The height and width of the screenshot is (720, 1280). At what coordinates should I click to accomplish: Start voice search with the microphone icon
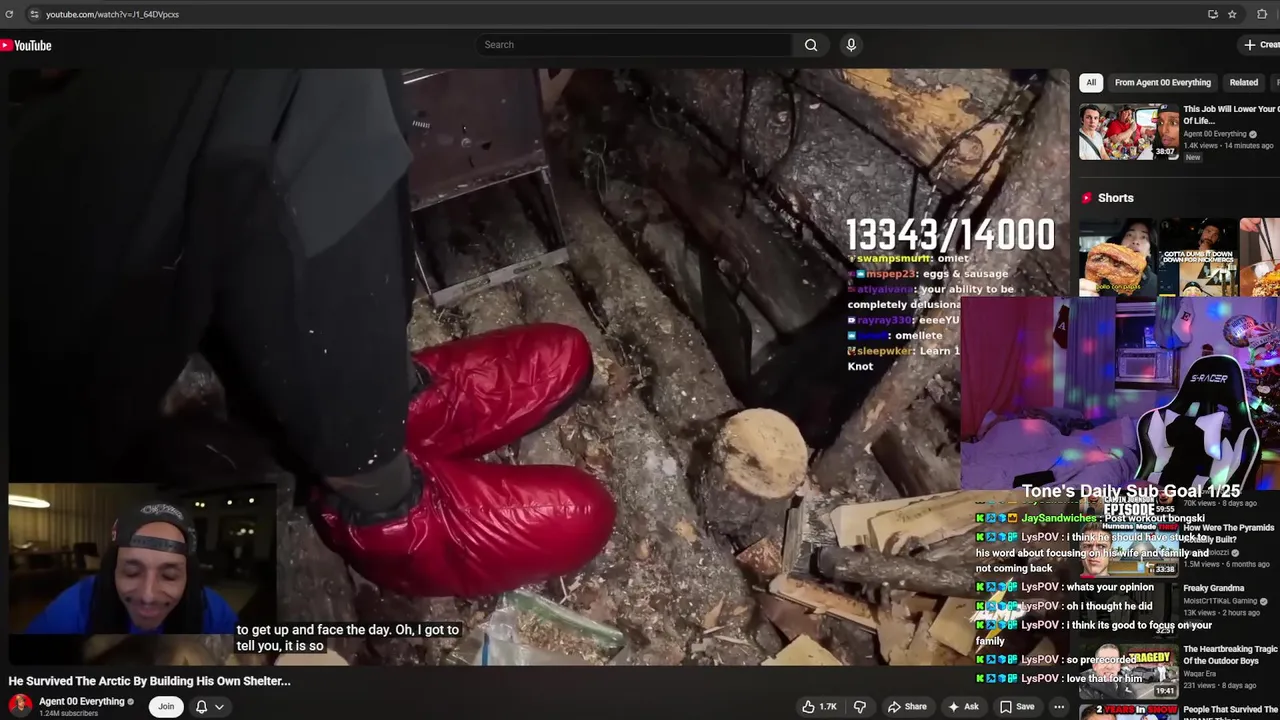click(x=851, y=45)
